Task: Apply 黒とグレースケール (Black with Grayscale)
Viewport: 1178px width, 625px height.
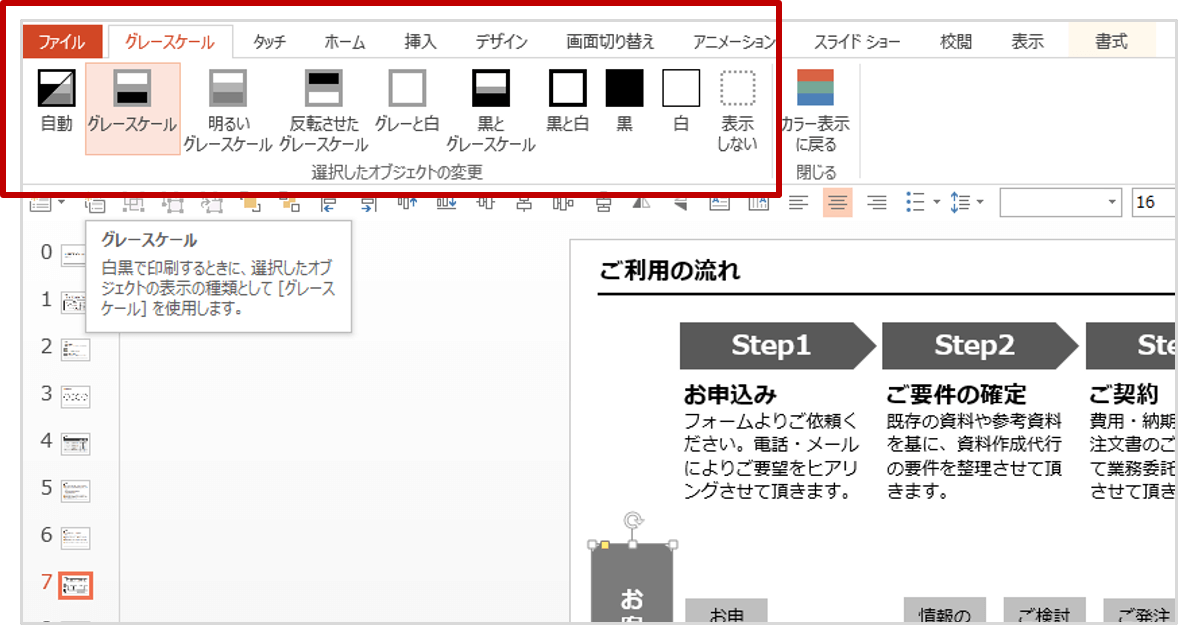Action: tap(491, 110)
